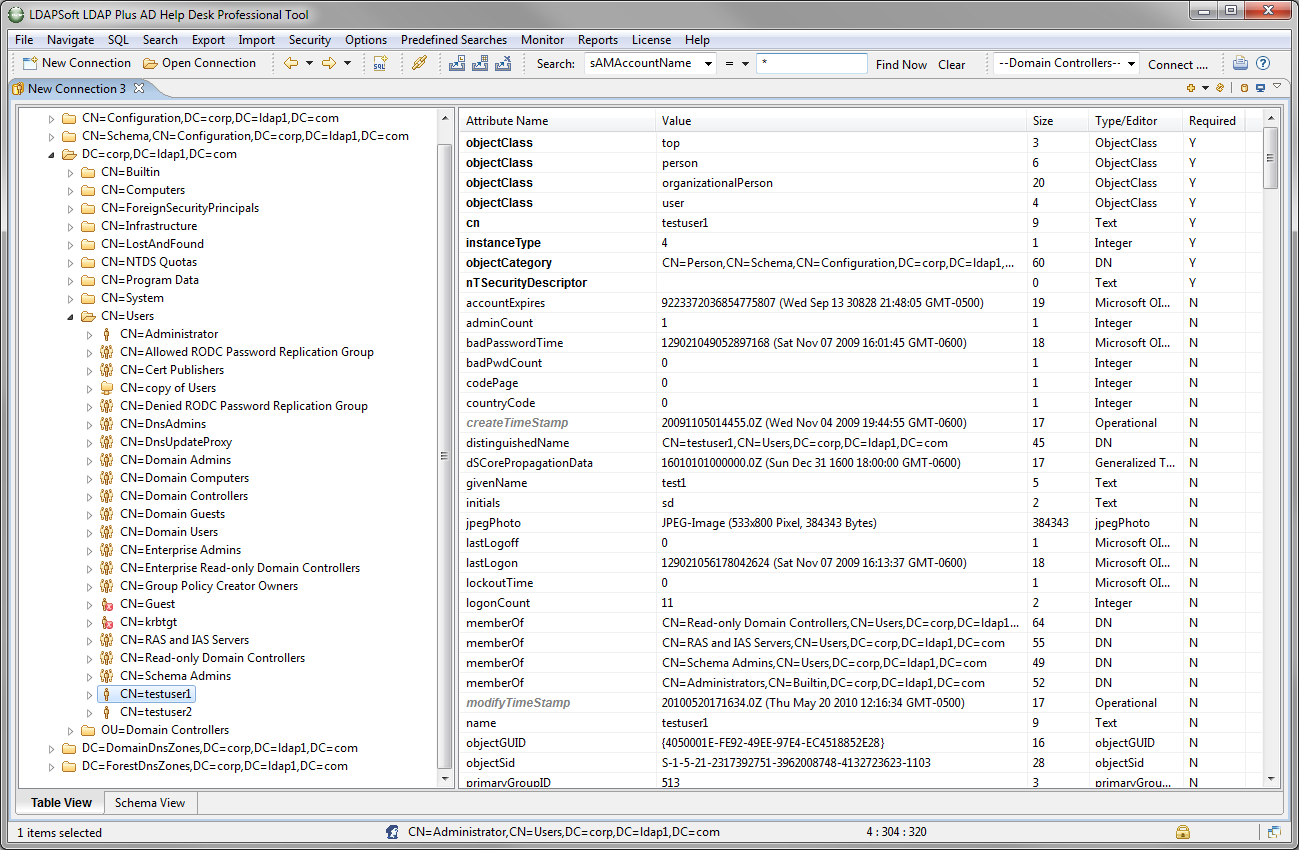Click the printer icon in the toolbar

tap(1240, 63)
